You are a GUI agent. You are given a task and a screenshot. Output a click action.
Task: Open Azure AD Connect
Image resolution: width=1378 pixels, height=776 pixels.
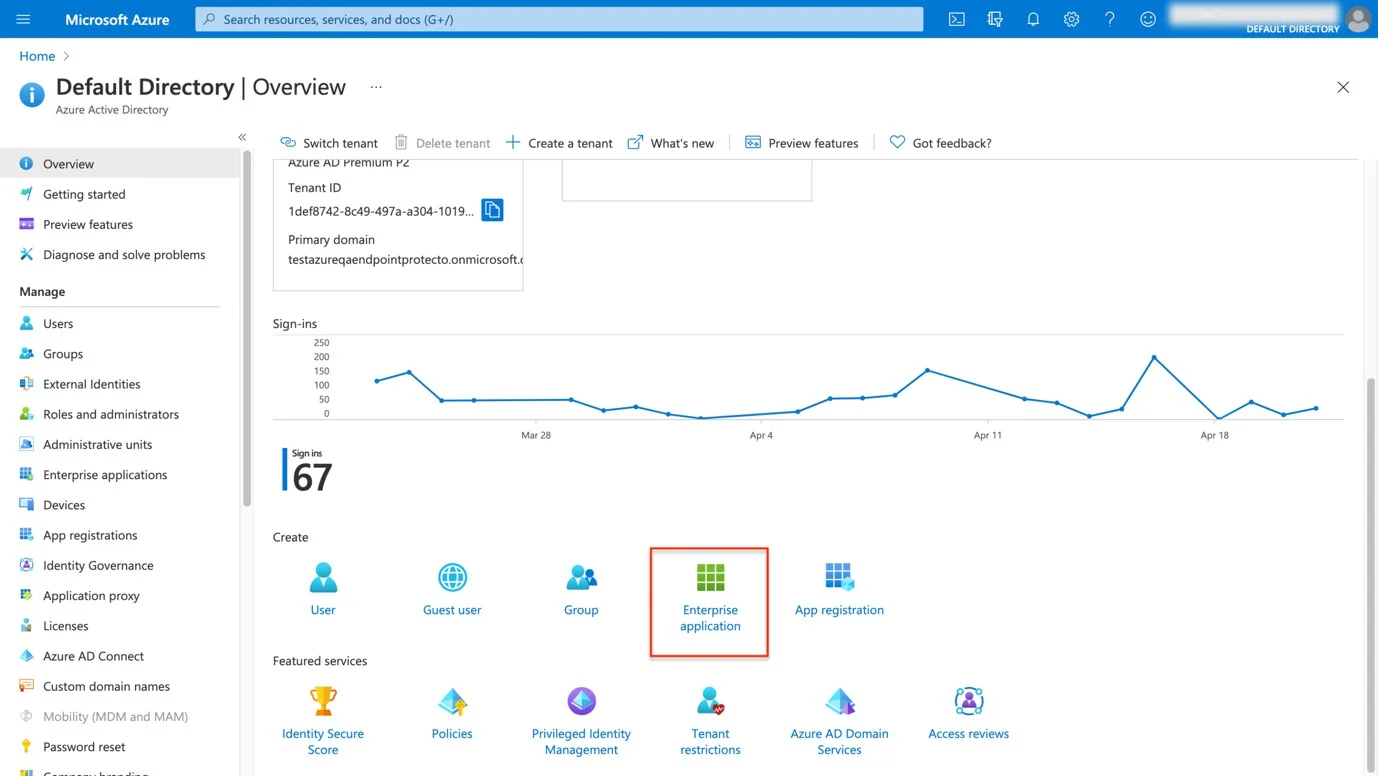[120, 656]
